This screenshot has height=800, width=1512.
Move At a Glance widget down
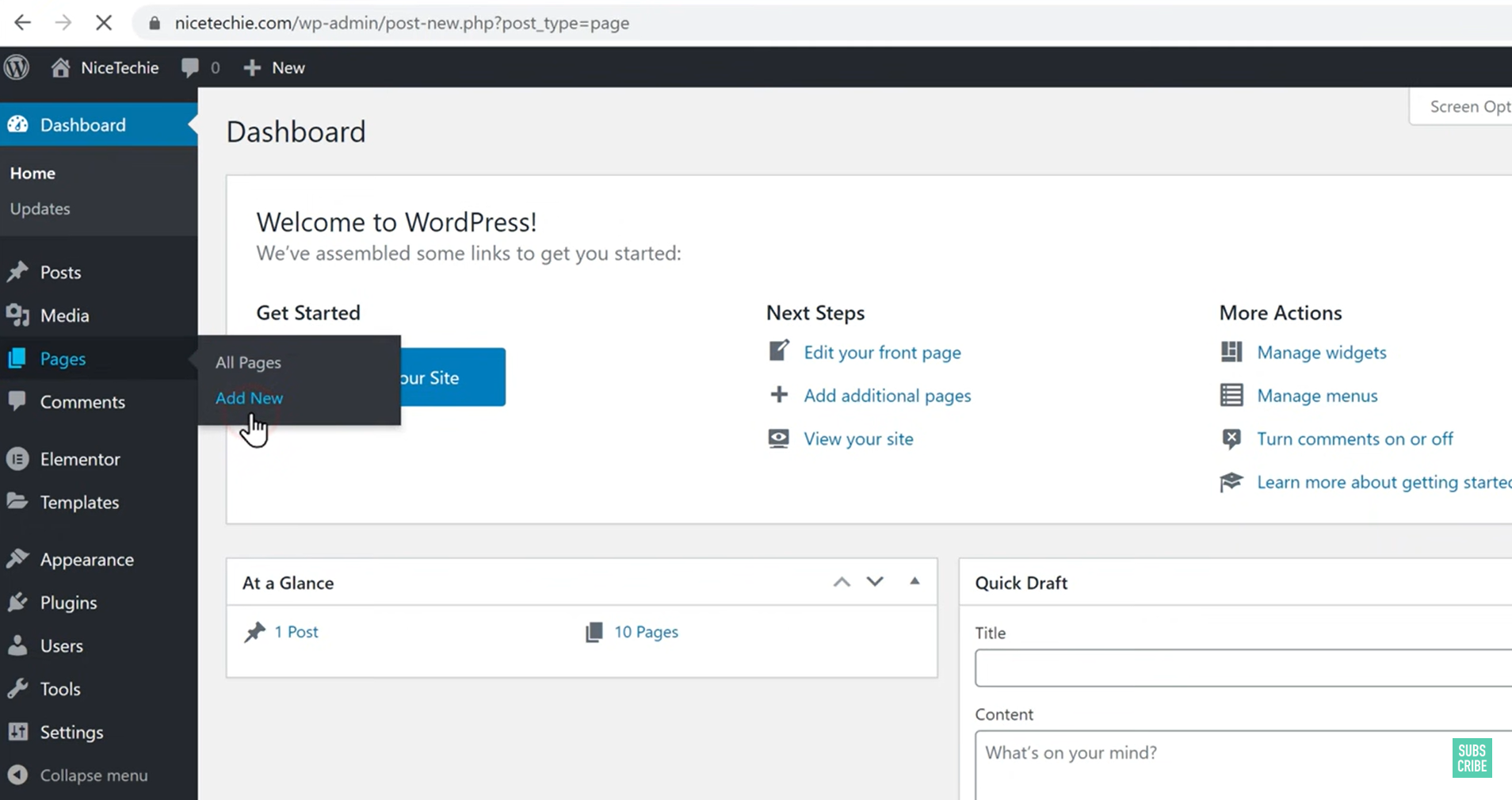(875, 582)
